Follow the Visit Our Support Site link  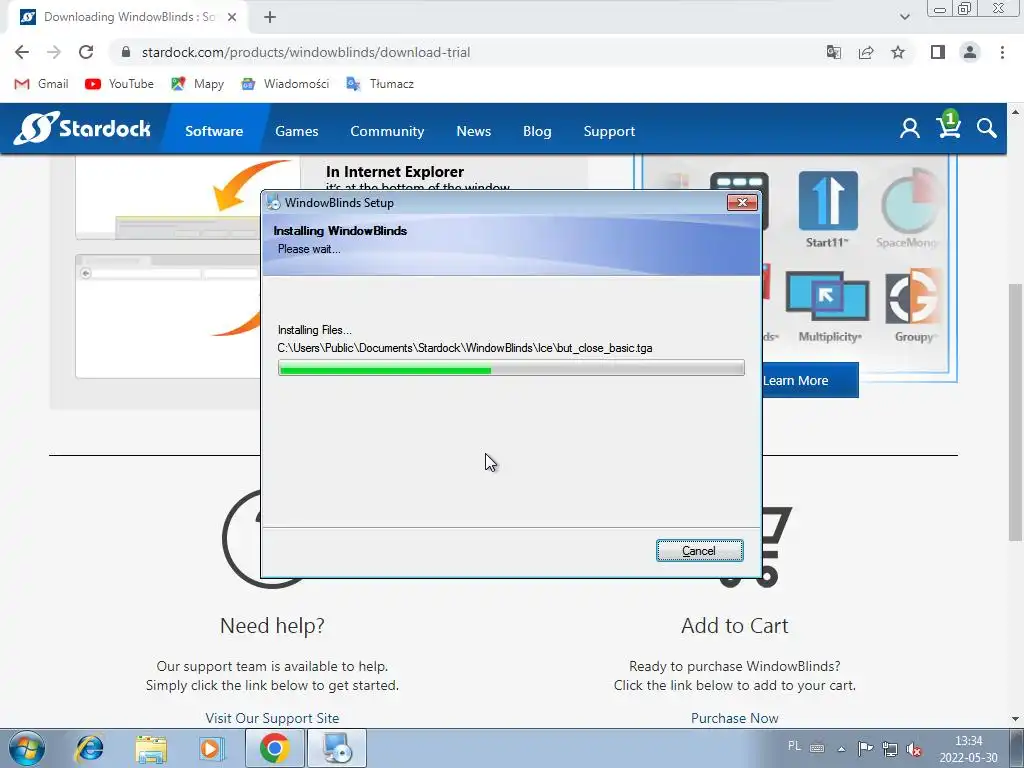point(272,718)
